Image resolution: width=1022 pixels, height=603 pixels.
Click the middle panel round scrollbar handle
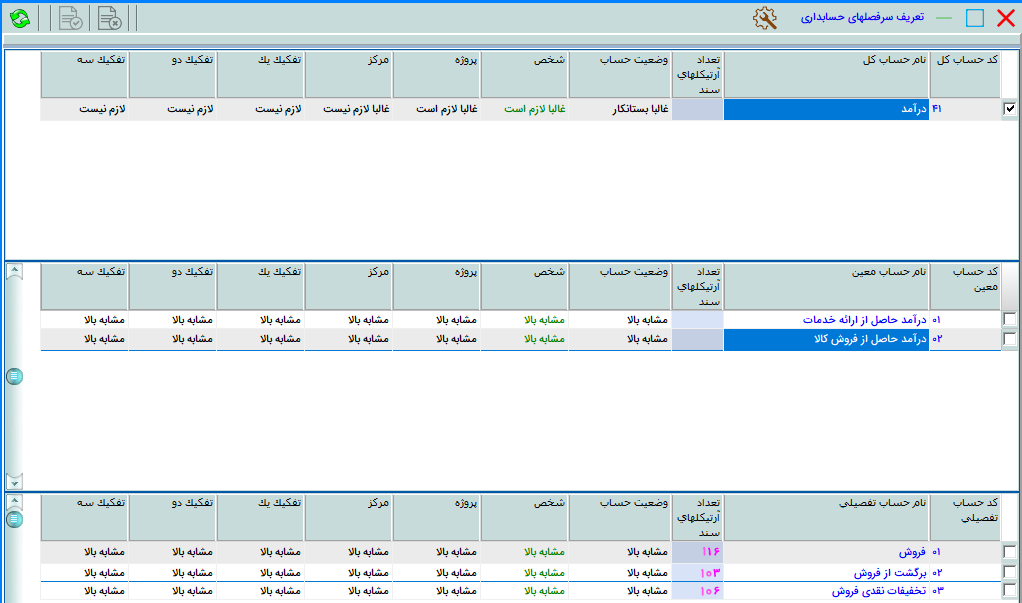click(14, 376)
